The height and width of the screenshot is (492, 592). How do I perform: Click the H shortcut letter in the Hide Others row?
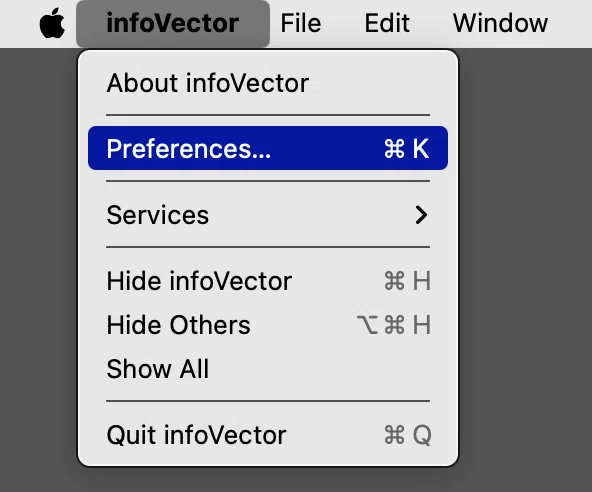422,325
